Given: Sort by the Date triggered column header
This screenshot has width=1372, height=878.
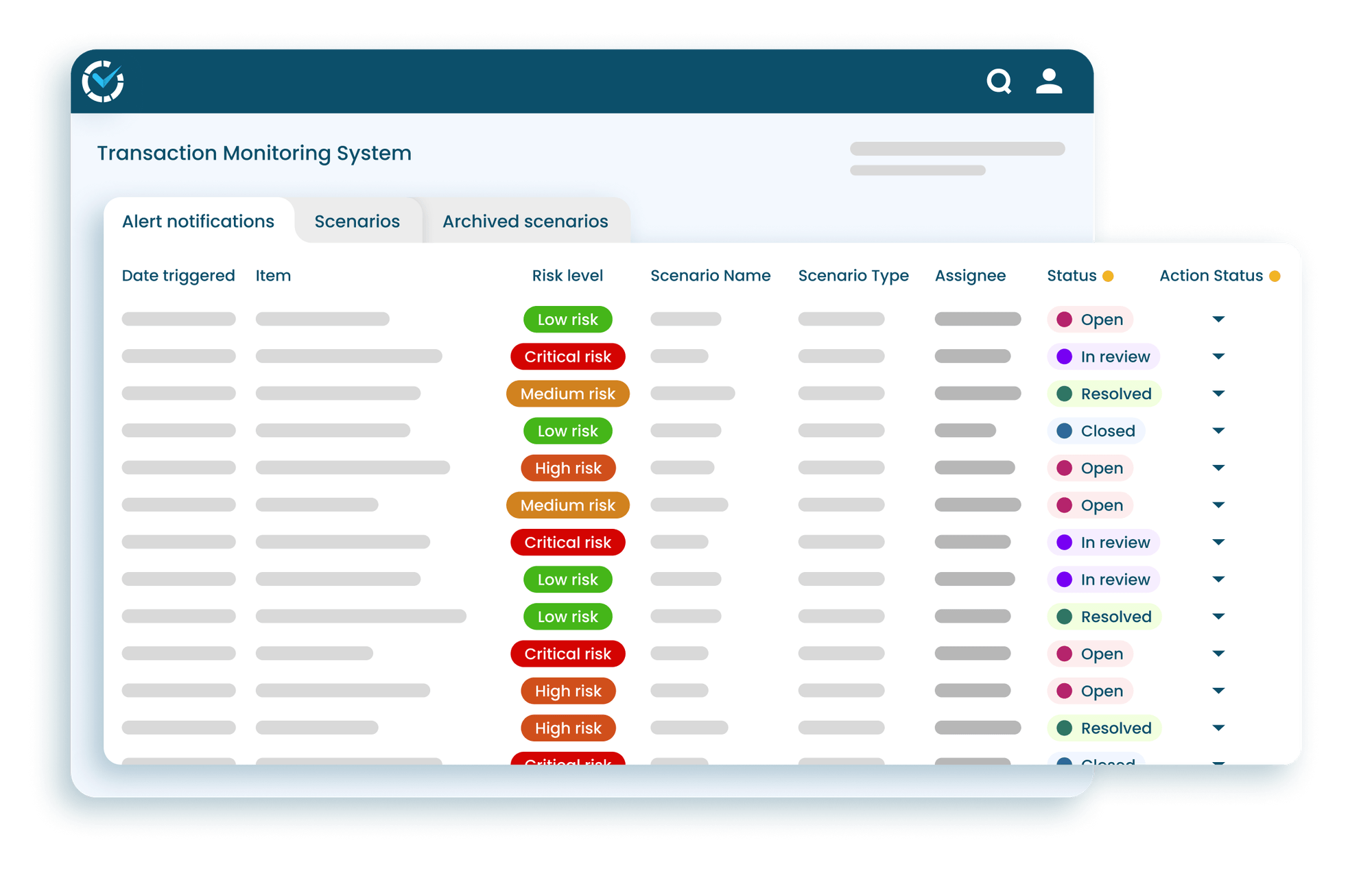Looking at the screenshot, I should tap(178, 276).
